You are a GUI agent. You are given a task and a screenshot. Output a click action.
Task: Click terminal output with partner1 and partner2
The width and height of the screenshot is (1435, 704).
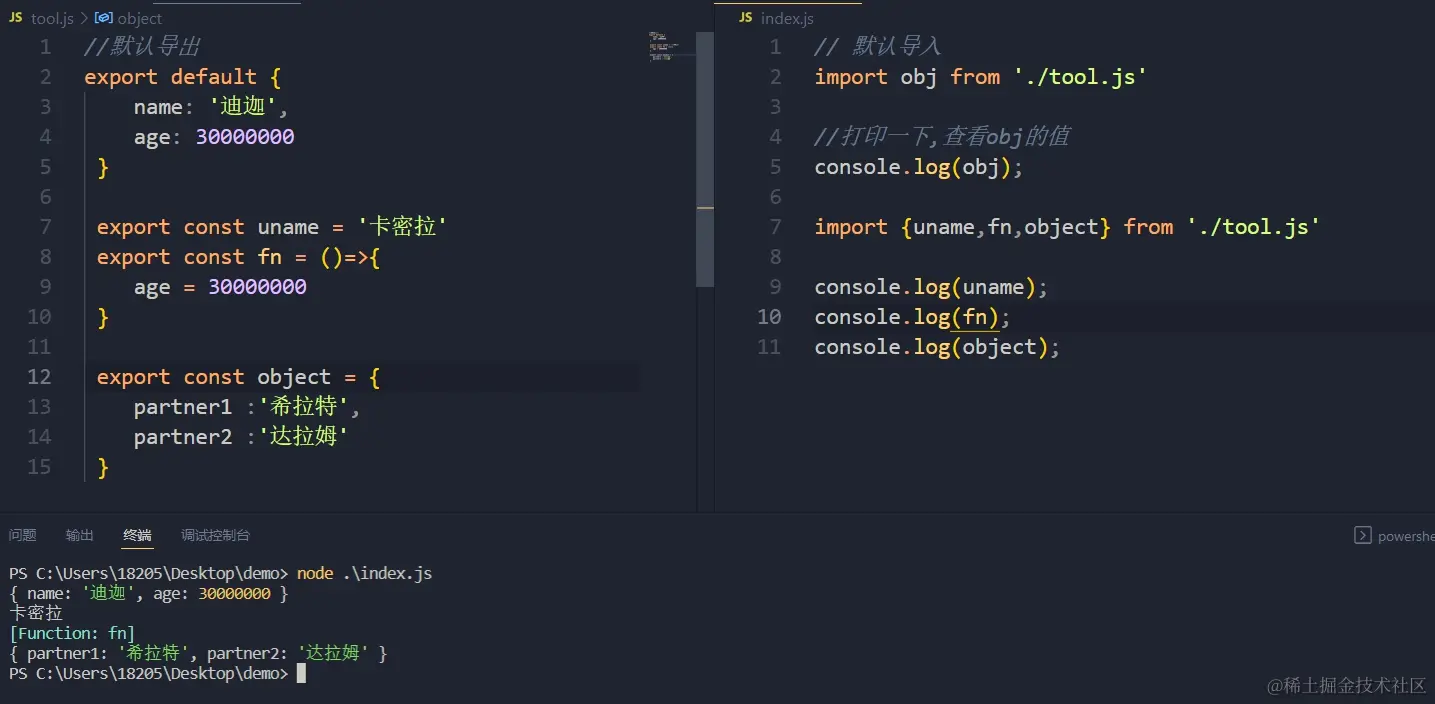[x=198, y=654]
